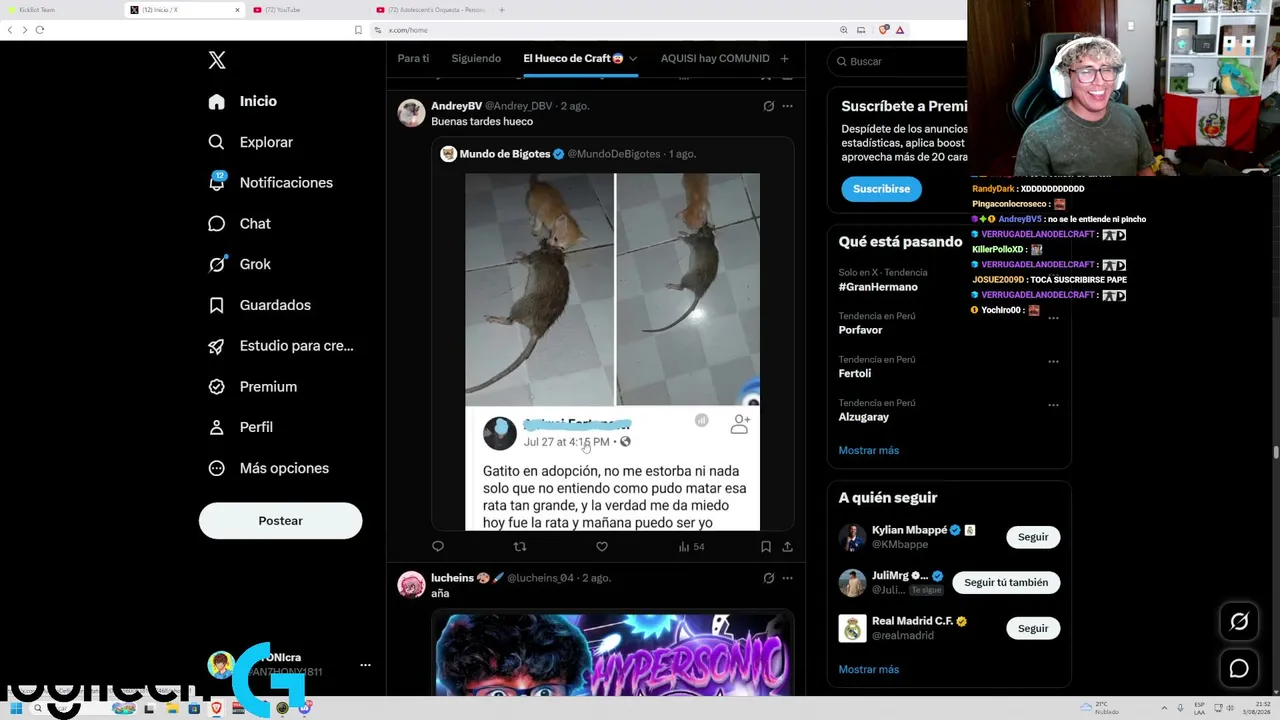Switch to the YouTube browser tab
Image resolution: width=1280 pixels, height=720 pixels.
(x=308, y=10)
